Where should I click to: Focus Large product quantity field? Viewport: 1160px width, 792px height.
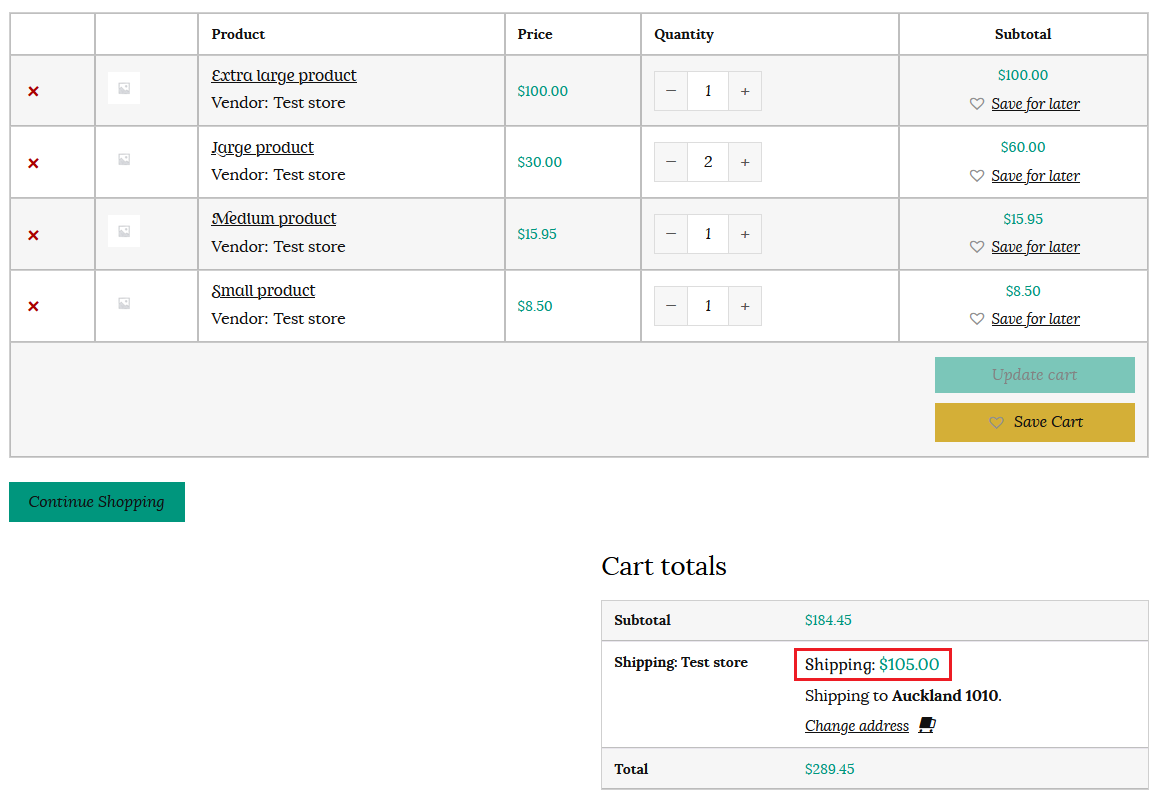pyautogui.click(x=708, y=162)
